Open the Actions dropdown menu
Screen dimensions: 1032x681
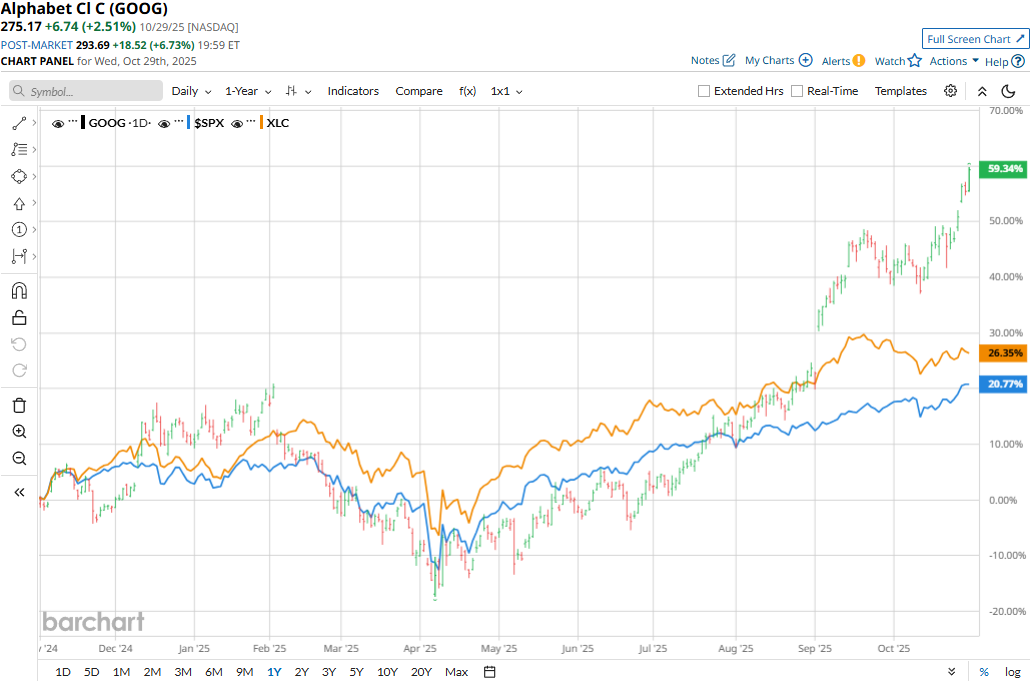(954, 61)
